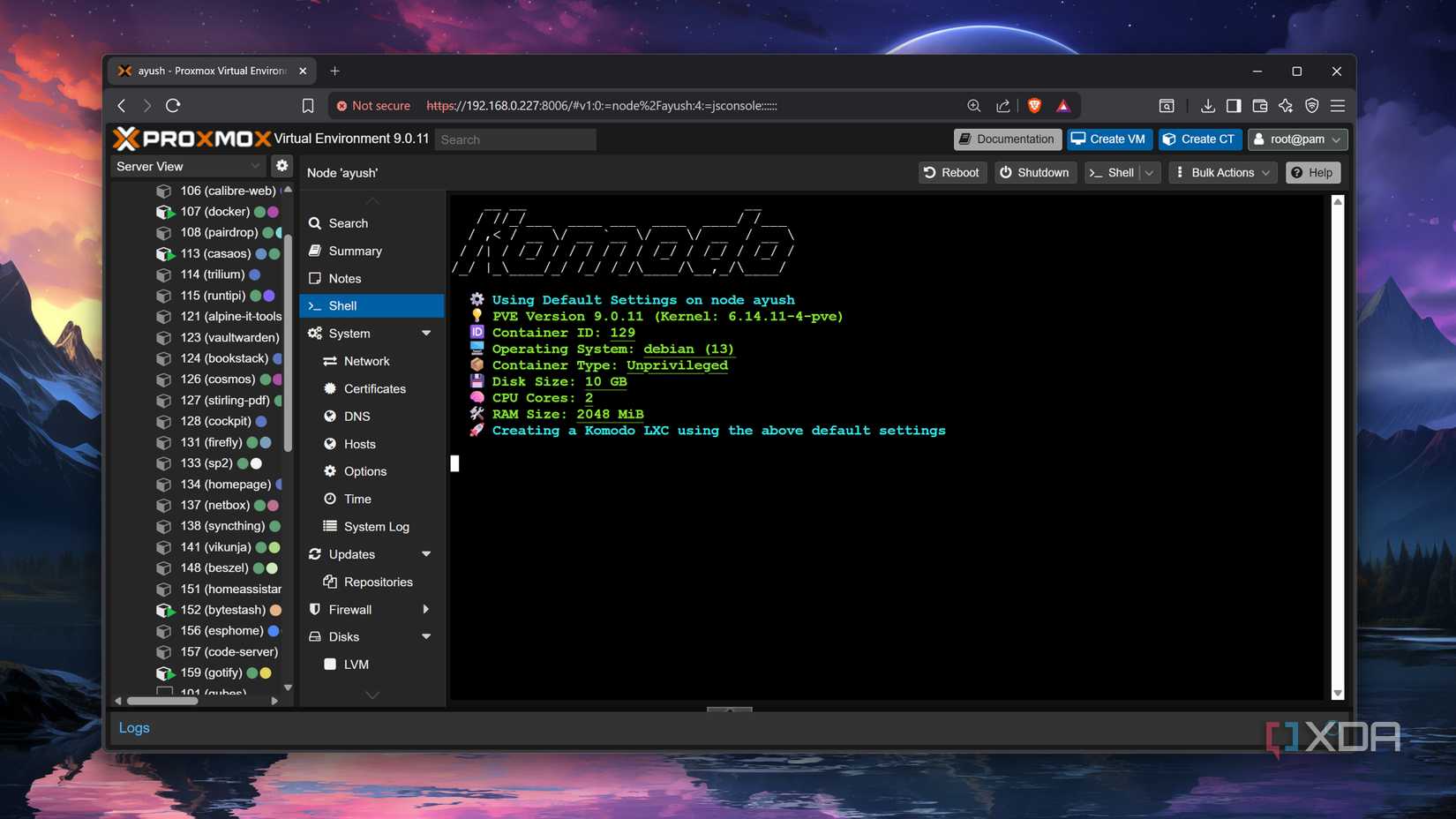The image size is (1456, 819).
Task: Open the Network settings under System
Action: pyautogui.click(x=365, y=361)
